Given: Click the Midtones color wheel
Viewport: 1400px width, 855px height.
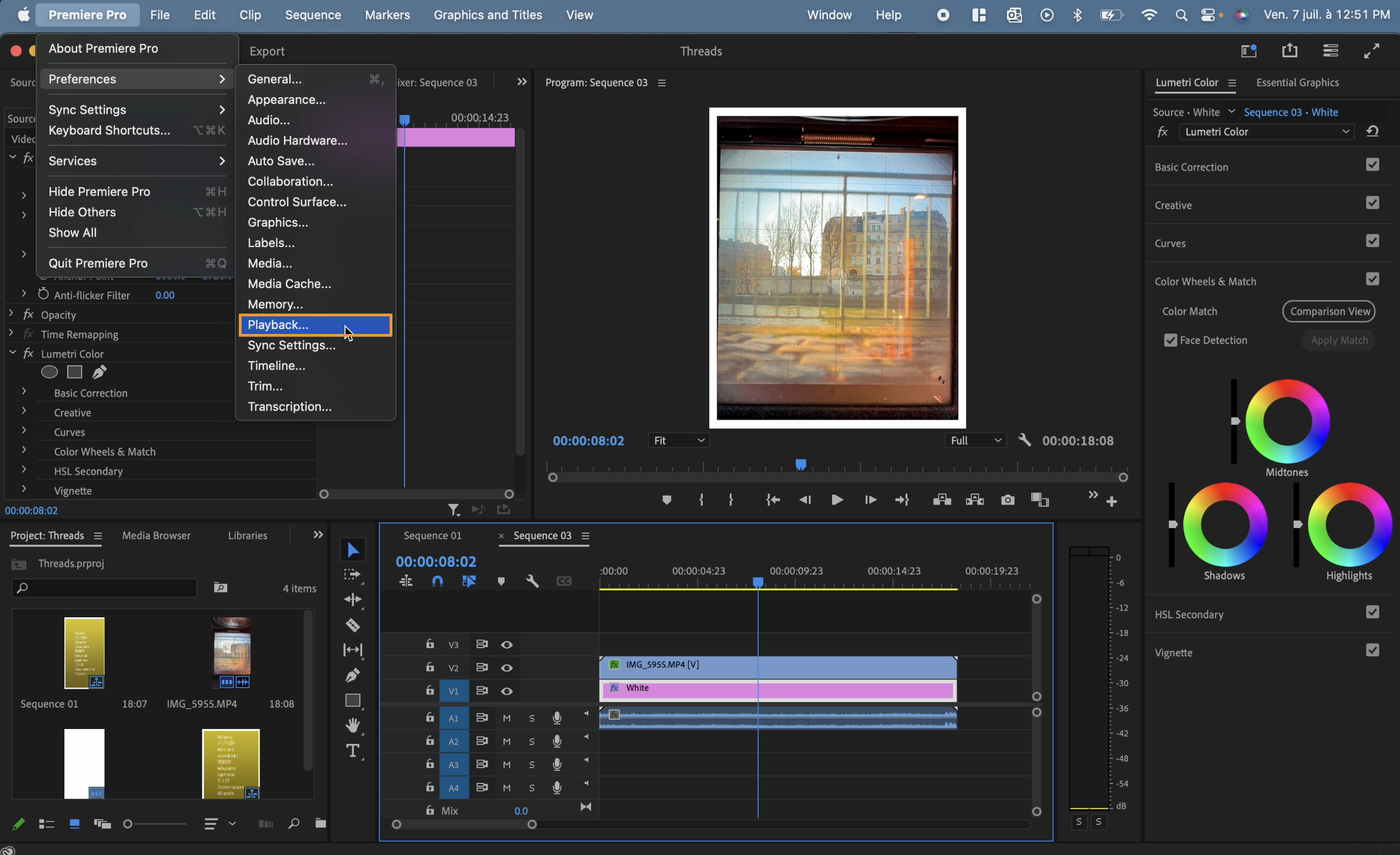Looking at the screenshot, I should [x=1287, y=421].
